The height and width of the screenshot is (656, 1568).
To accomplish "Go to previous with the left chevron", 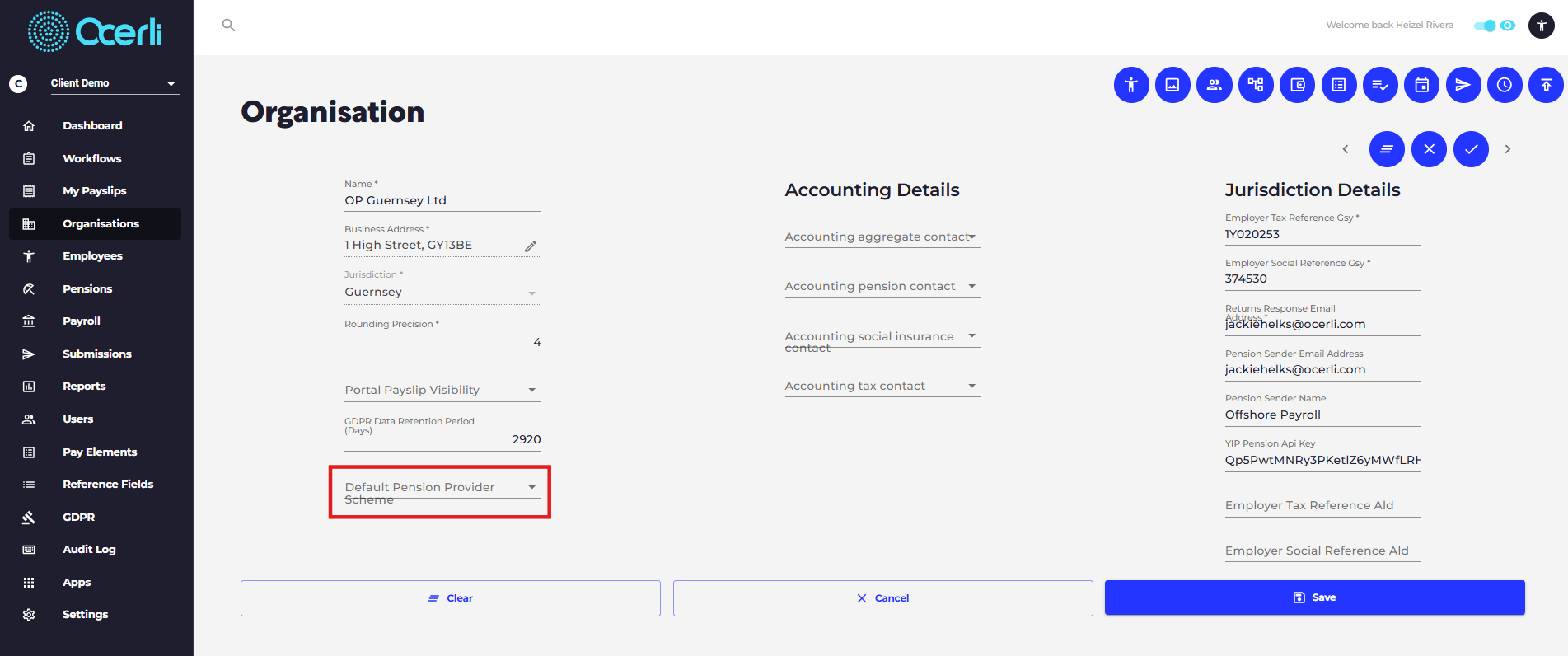I will pos(1346,149).
